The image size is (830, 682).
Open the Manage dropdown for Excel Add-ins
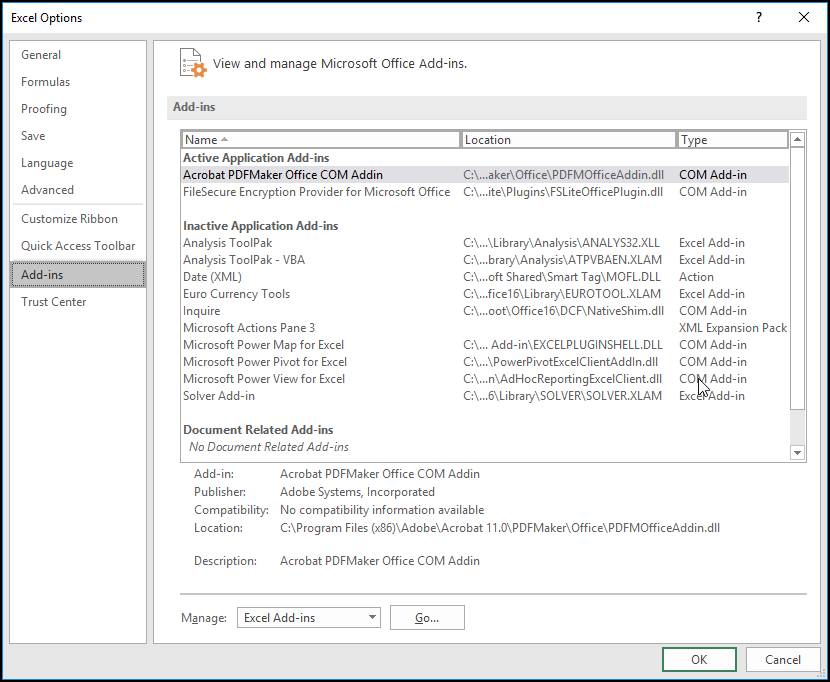click(308, 618)
